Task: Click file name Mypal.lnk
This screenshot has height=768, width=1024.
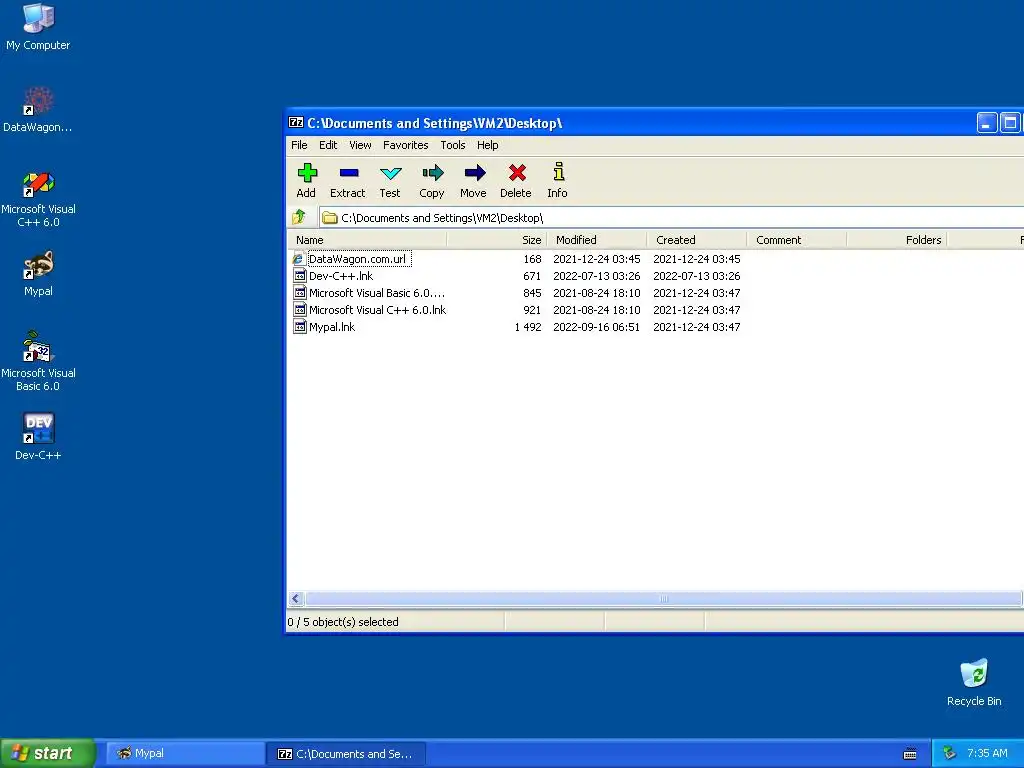Action: pos(332,327)
